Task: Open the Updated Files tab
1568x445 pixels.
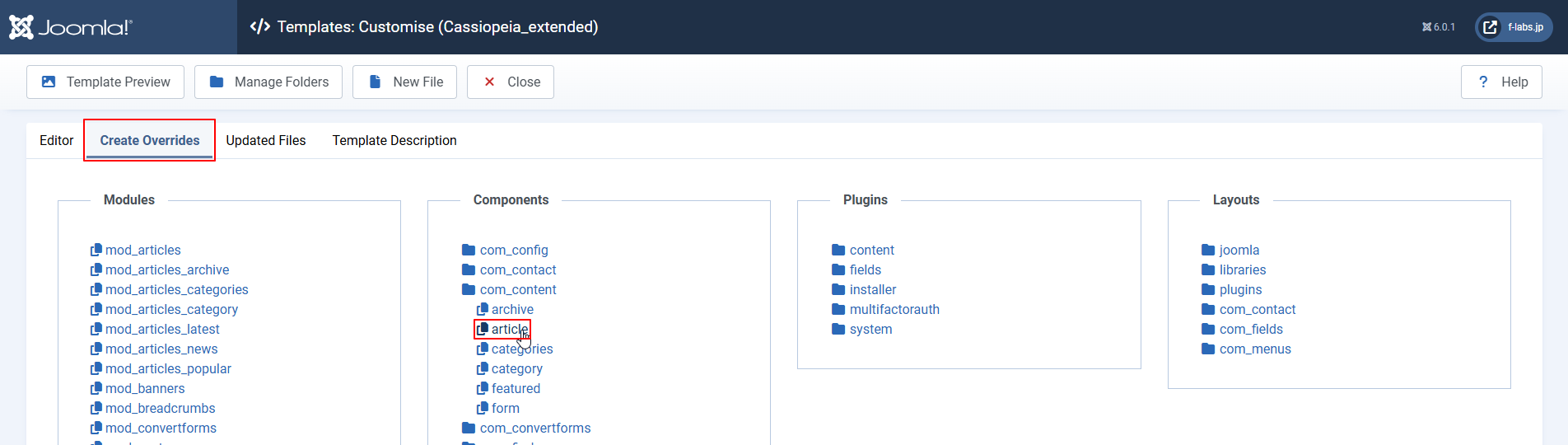Action: pos(266,140)
